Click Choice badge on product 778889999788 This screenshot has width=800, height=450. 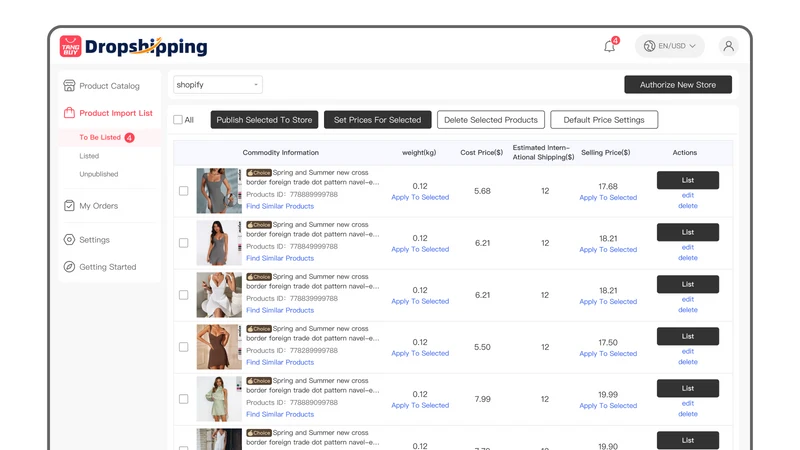tap(259, 172)
